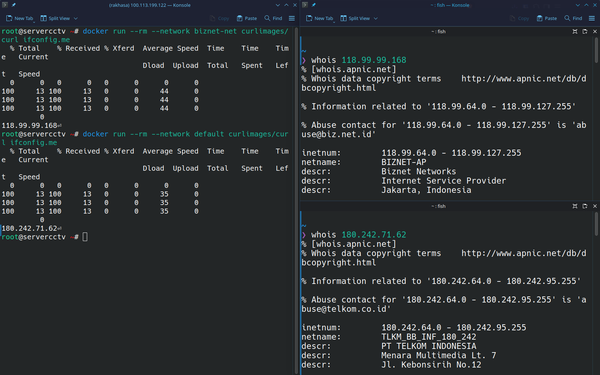Click Split View in the fish Konsole window

click(x=355, y=18)
